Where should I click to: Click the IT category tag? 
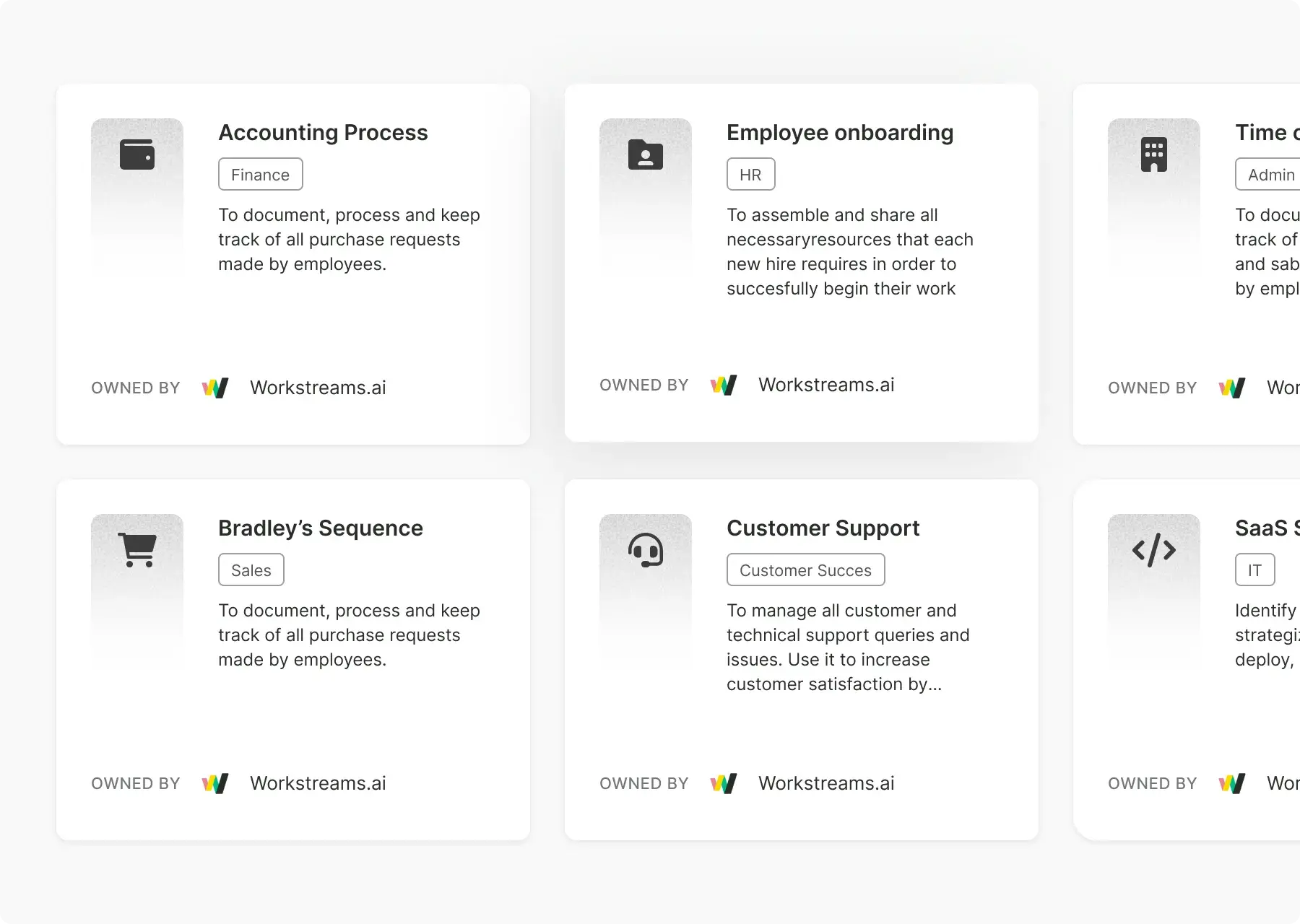click(1254, 570)
